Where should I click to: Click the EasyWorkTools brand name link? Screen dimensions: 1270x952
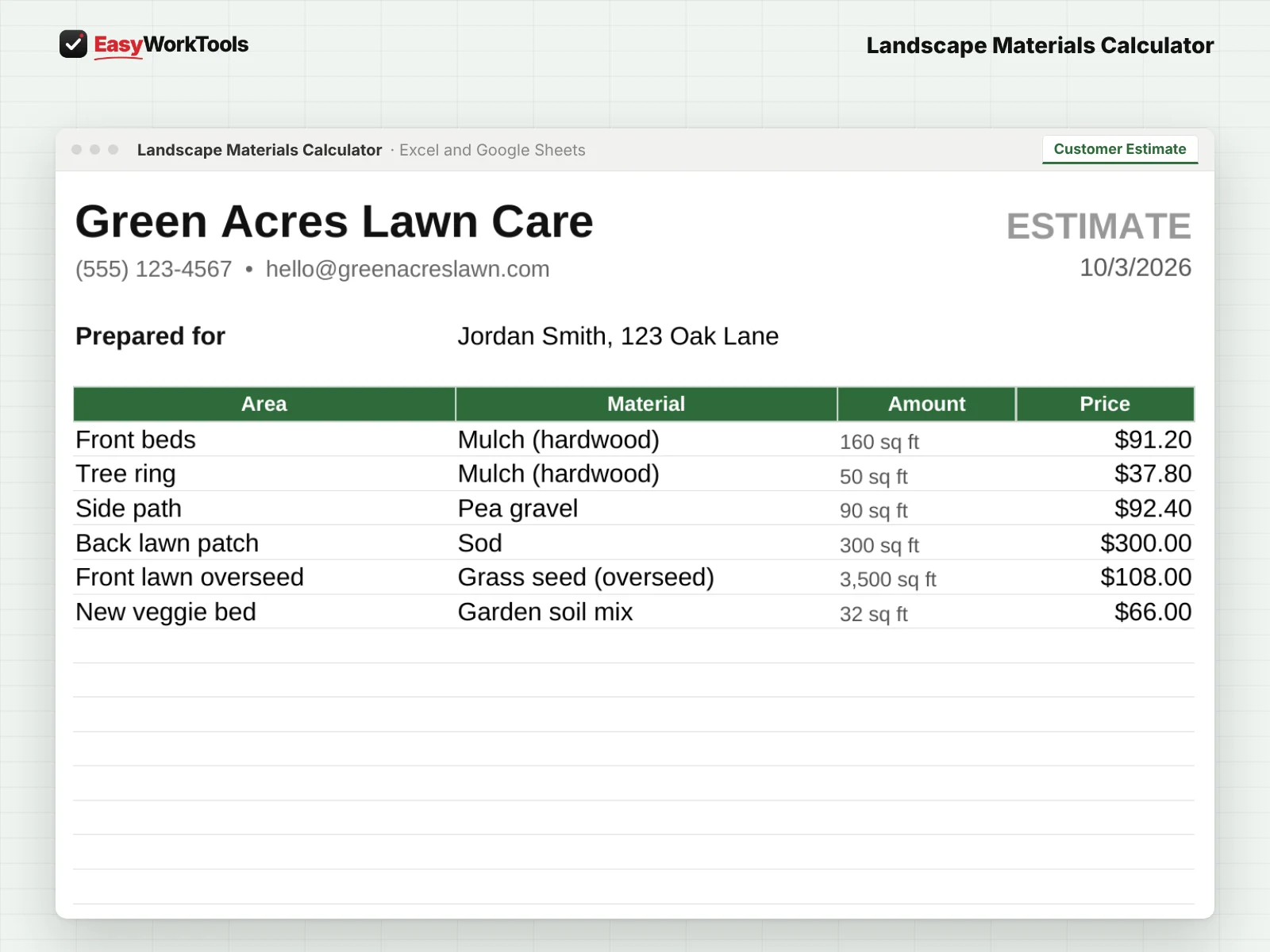(x=171, y=45)
